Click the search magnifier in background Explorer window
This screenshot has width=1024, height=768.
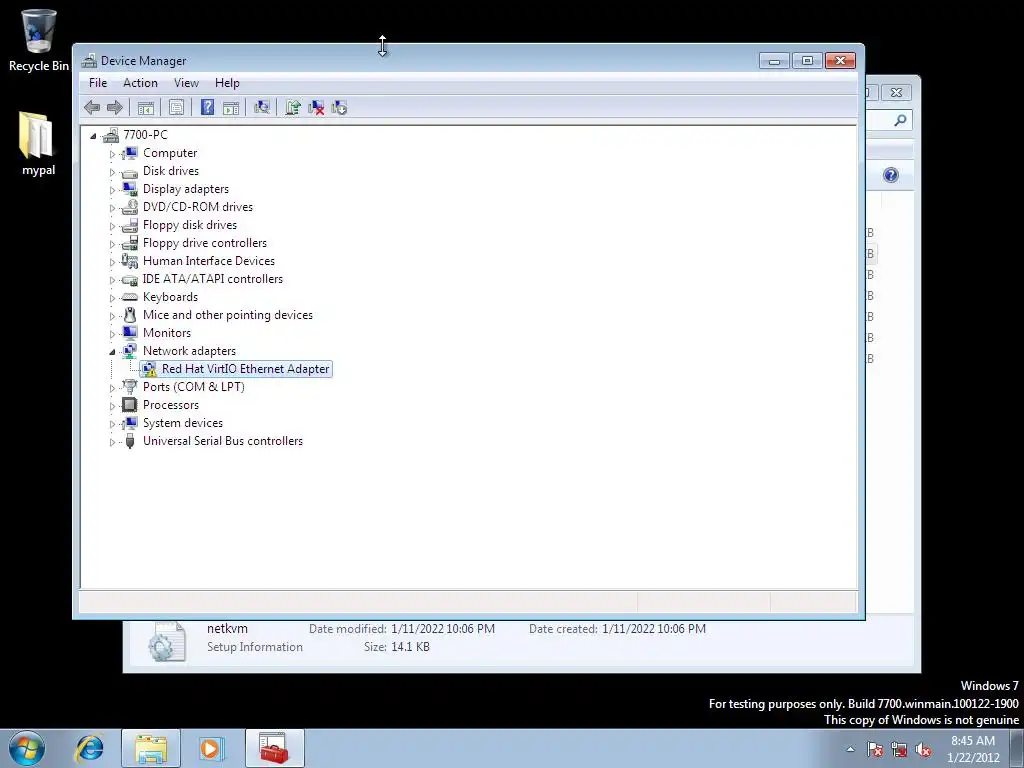(900, 120)
